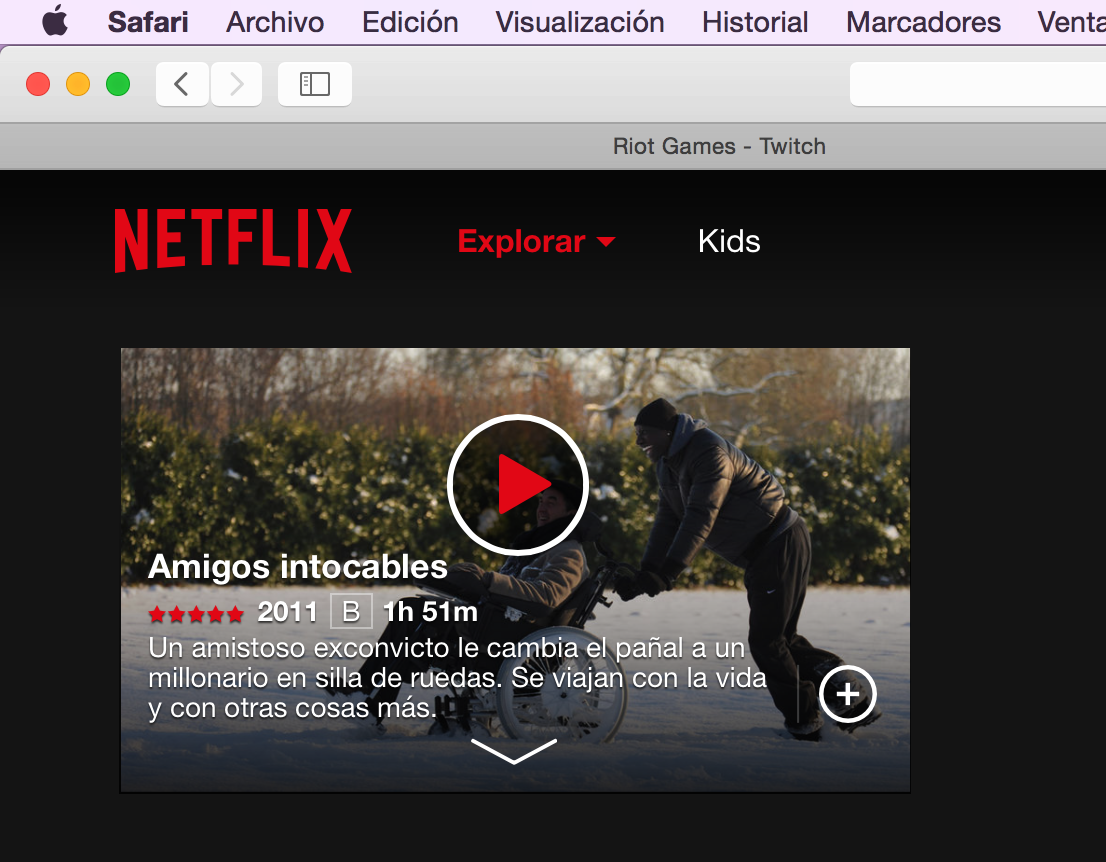Click the movie synopsis text

click(x=457, y=678)
